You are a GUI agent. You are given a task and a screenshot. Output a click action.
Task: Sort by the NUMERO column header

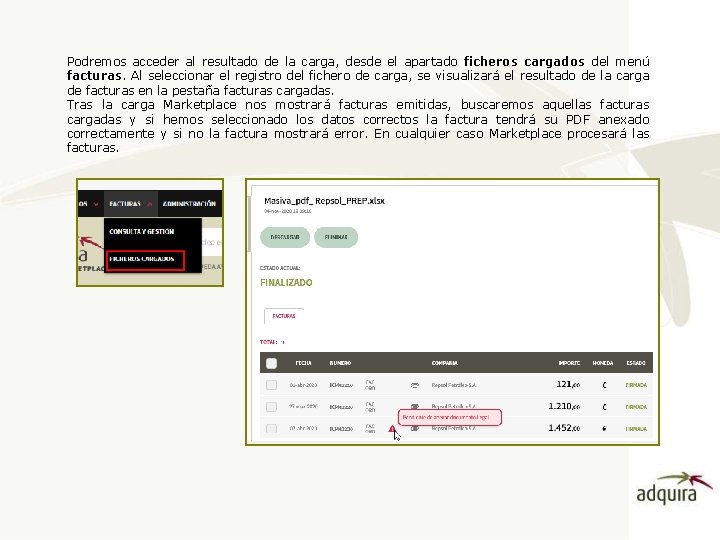coord(340,363)
